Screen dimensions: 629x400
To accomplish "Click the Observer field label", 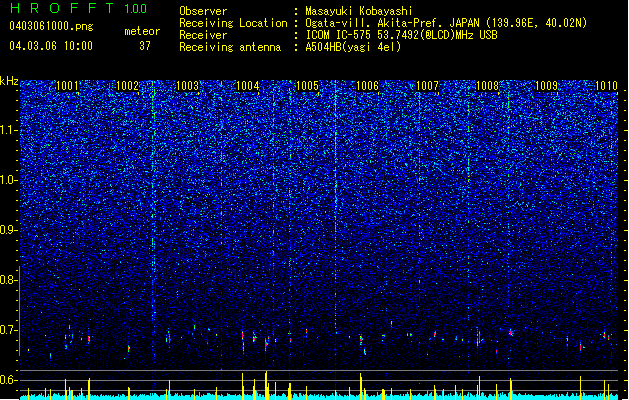I will click(x=203, y=11).
